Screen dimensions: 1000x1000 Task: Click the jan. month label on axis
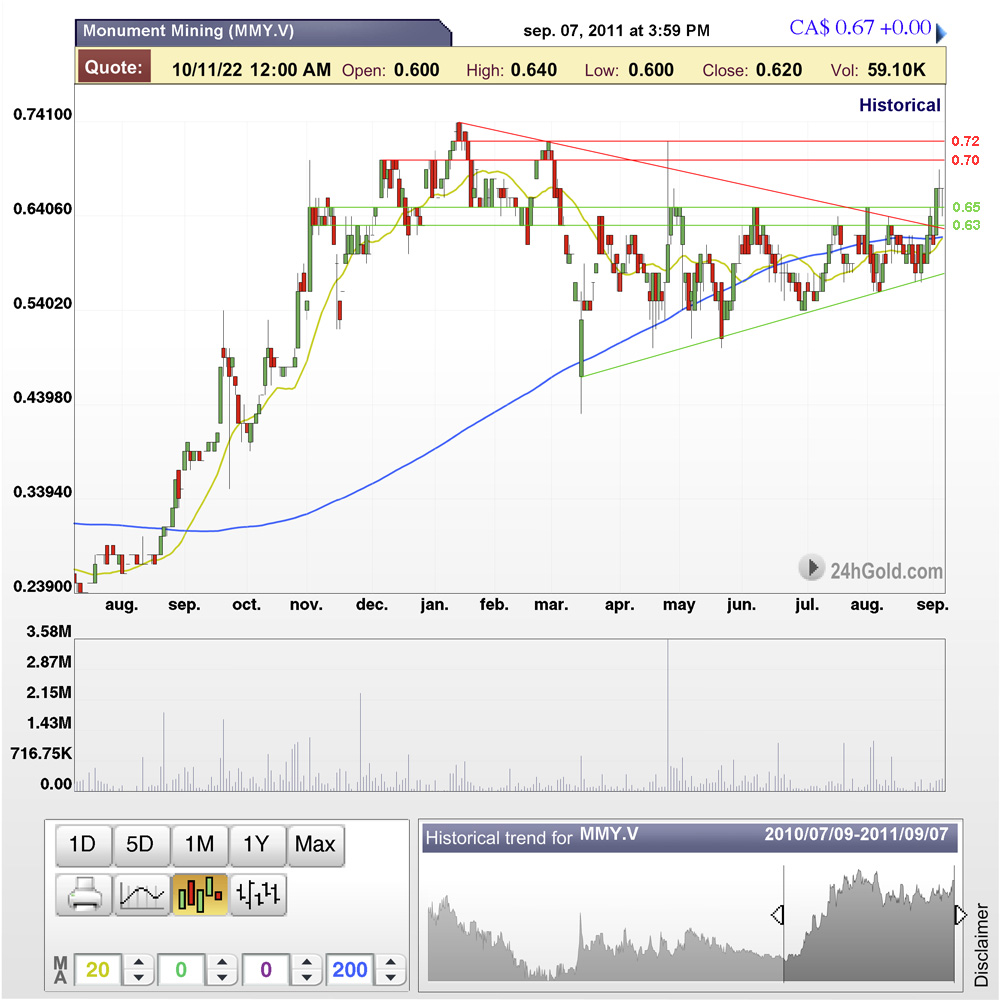tap(434, 605)
